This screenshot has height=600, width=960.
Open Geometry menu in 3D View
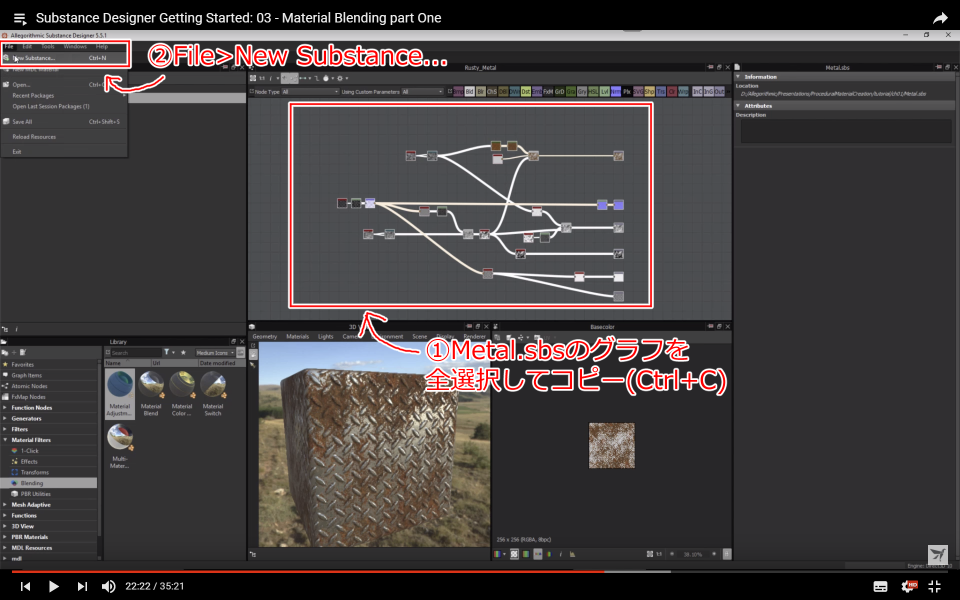point(265,337)
